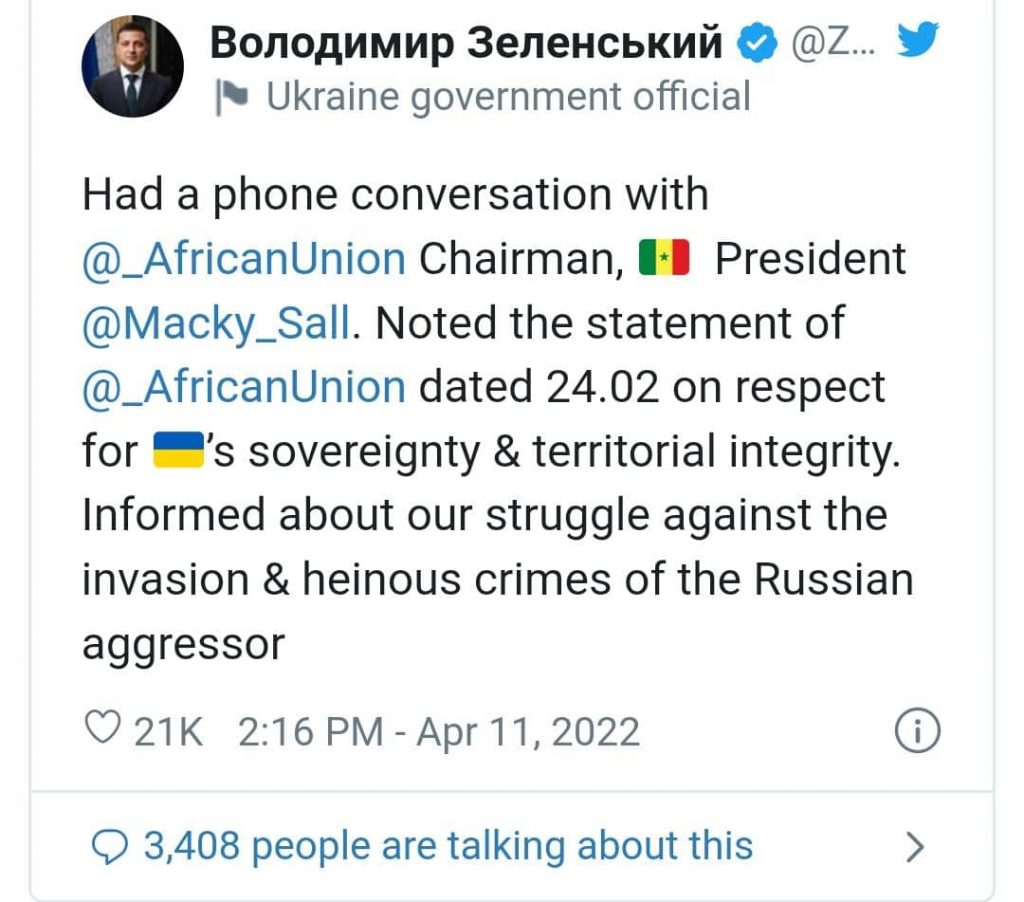Viewport: 1024px width, 902px height.
Task: Open the tweet info icon
Action: 917,730
